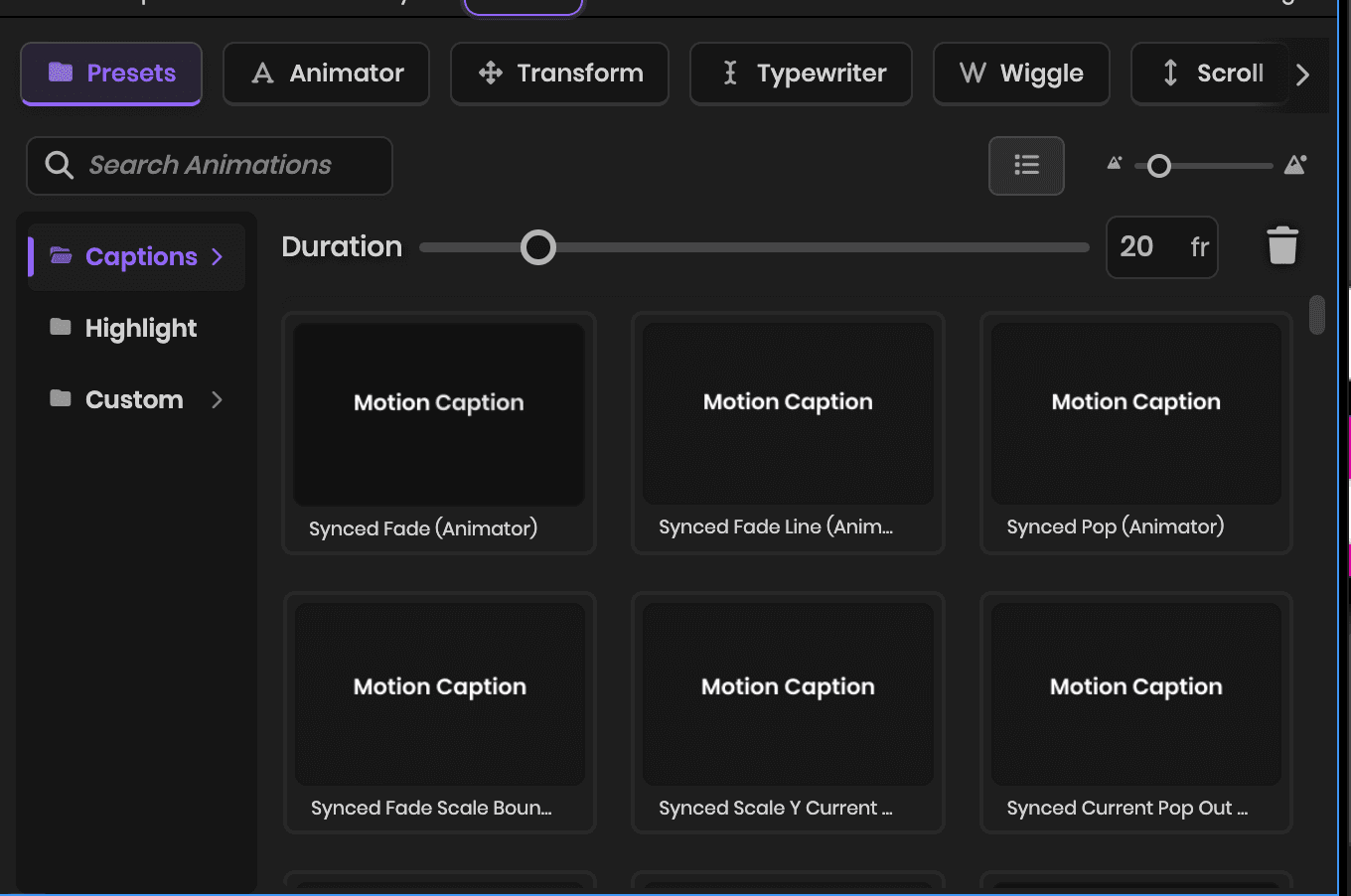Click the Custom folder icon

click(x=61, y=398)
